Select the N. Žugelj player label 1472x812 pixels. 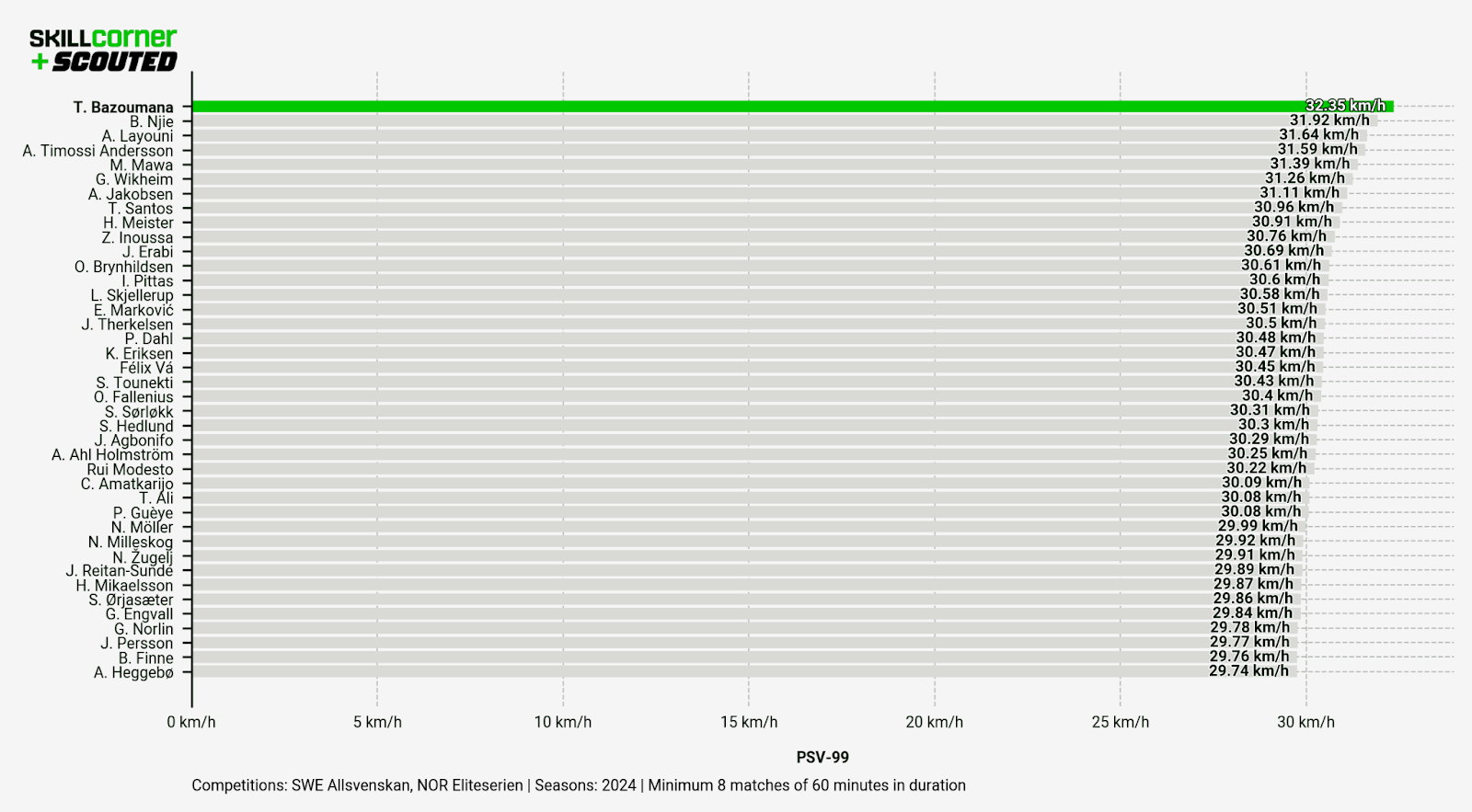143,557
